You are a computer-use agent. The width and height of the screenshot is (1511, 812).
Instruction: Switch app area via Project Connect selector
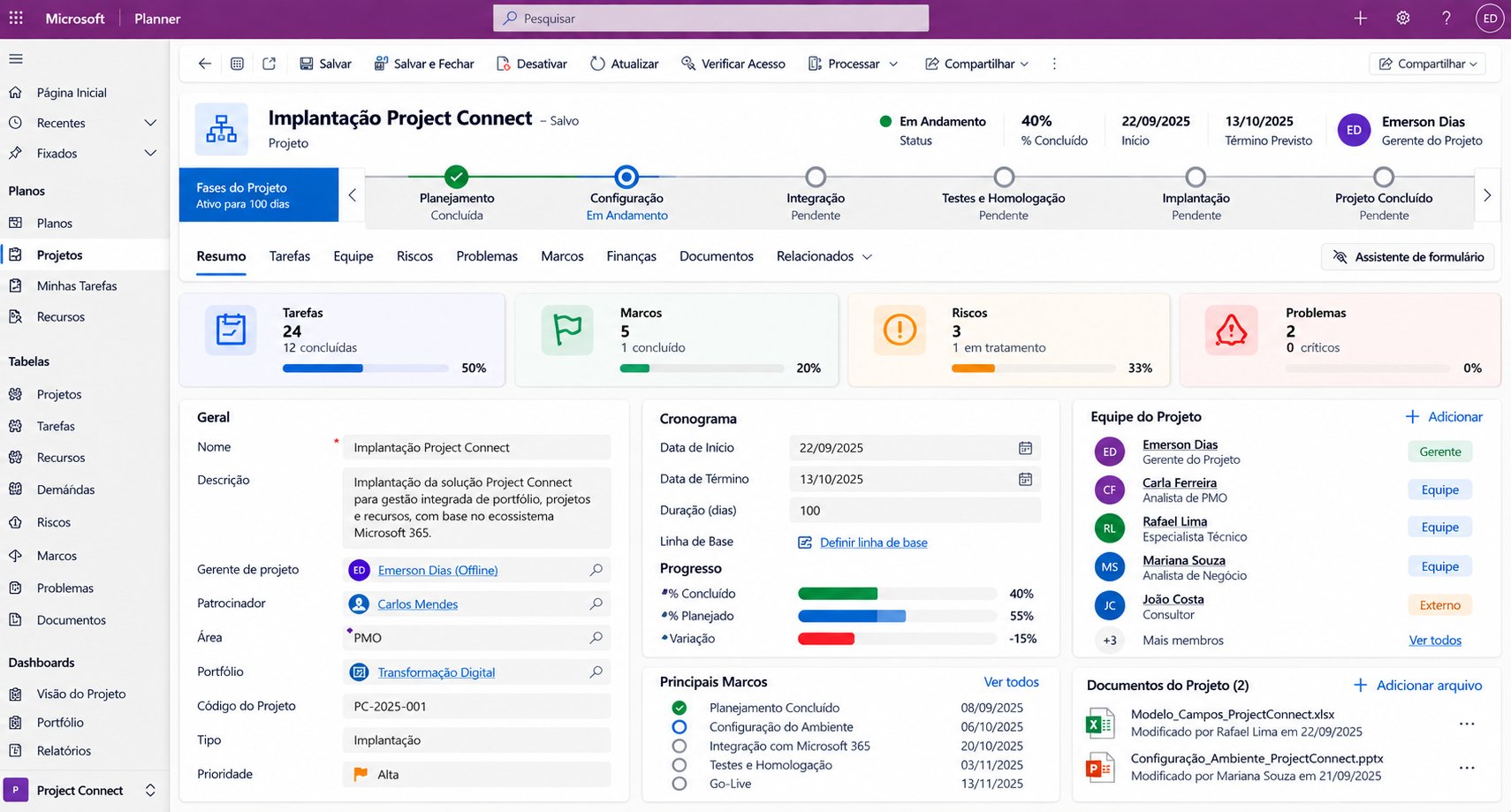click(x=85, y=790)
